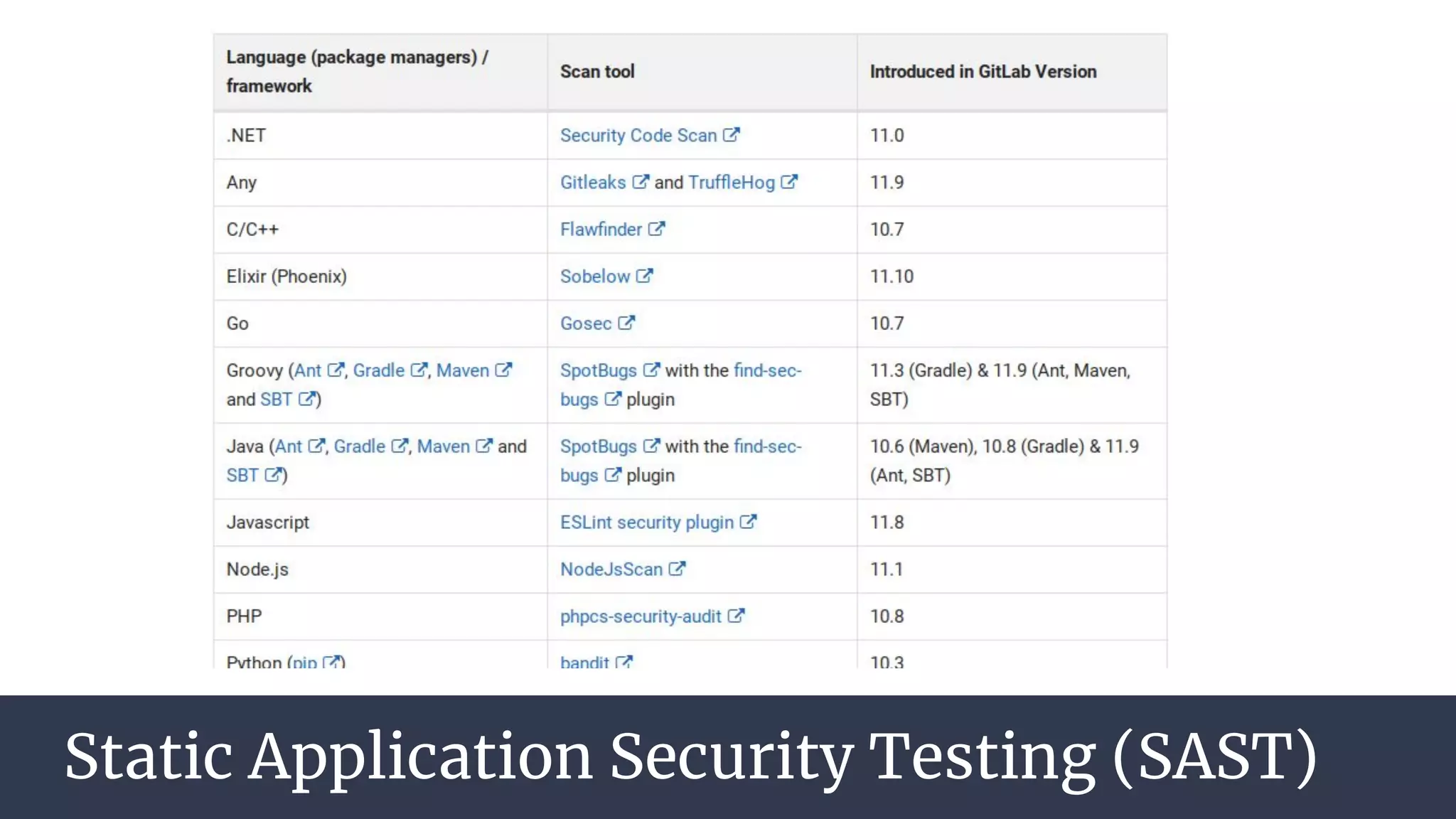Click external icon beside Security Code Scan
The width and height of the screenshot is (1456, 819).
click(x=732, y=134)
